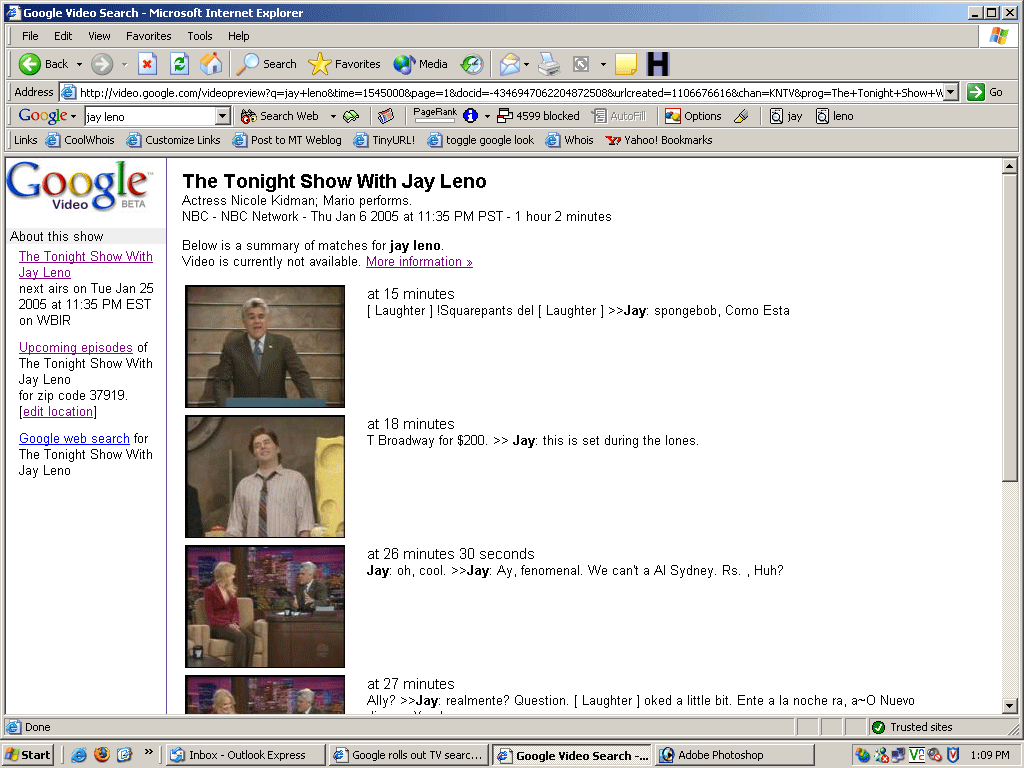Open the Google toolbar search box dropdown

pos(223,116)
